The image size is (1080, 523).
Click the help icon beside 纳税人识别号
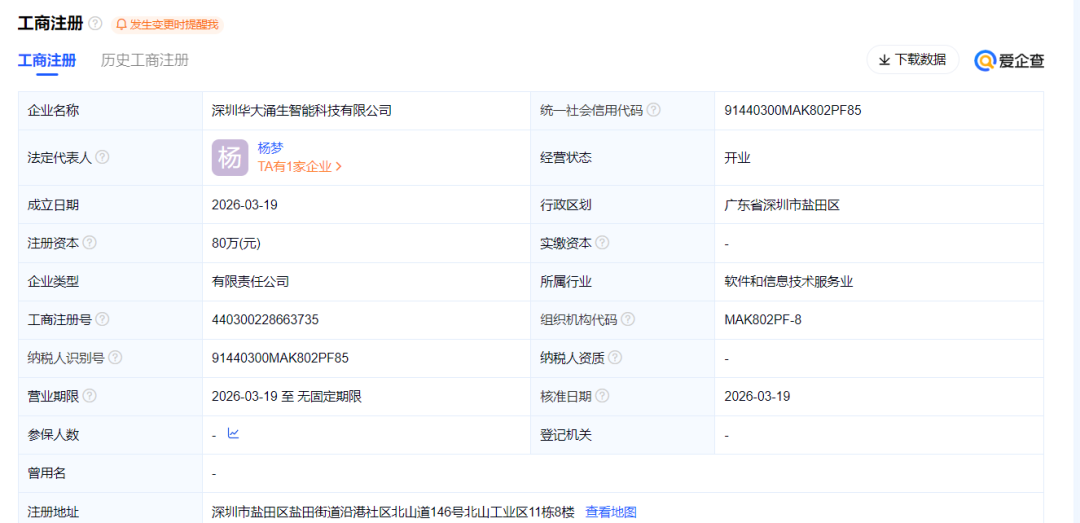[x=115, y=358]
